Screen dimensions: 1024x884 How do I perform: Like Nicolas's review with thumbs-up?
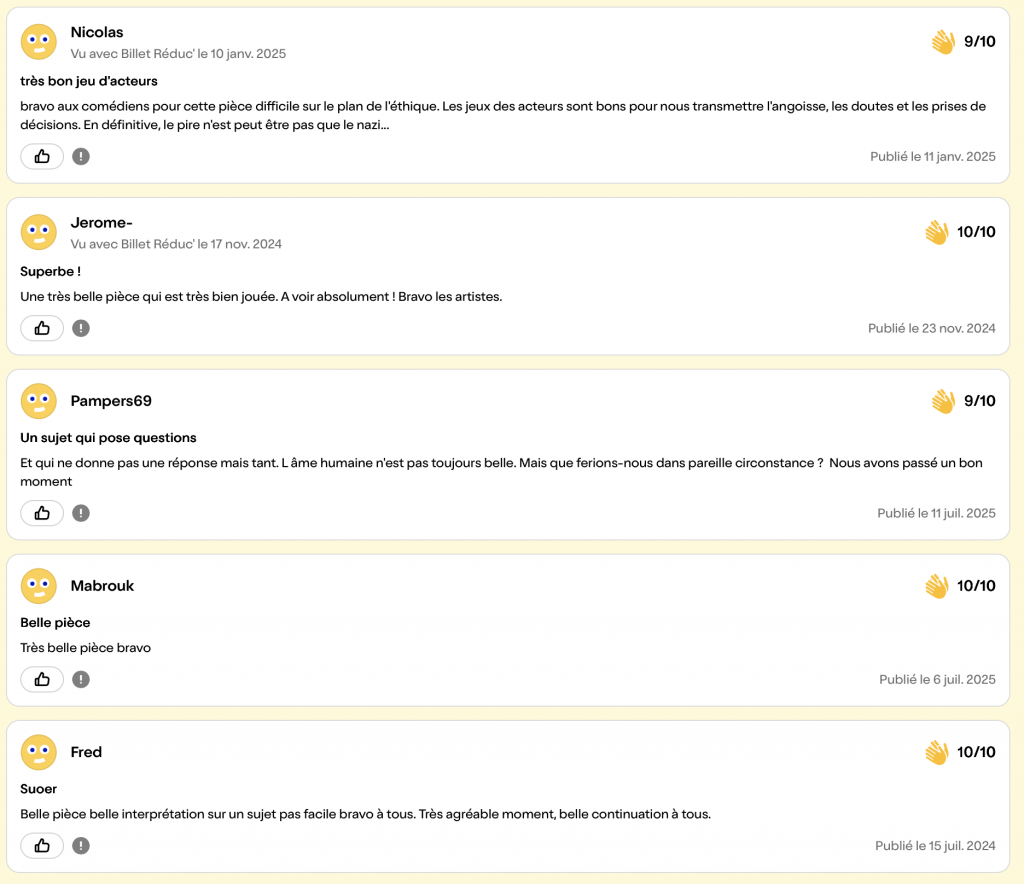42,156
